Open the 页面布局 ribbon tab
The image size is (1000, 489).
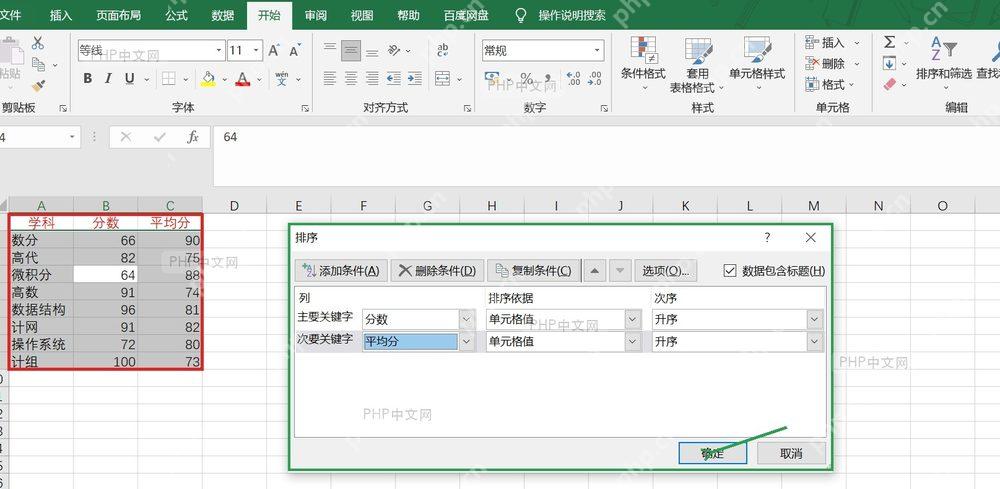pyautogui.click(x=119, y=15)
